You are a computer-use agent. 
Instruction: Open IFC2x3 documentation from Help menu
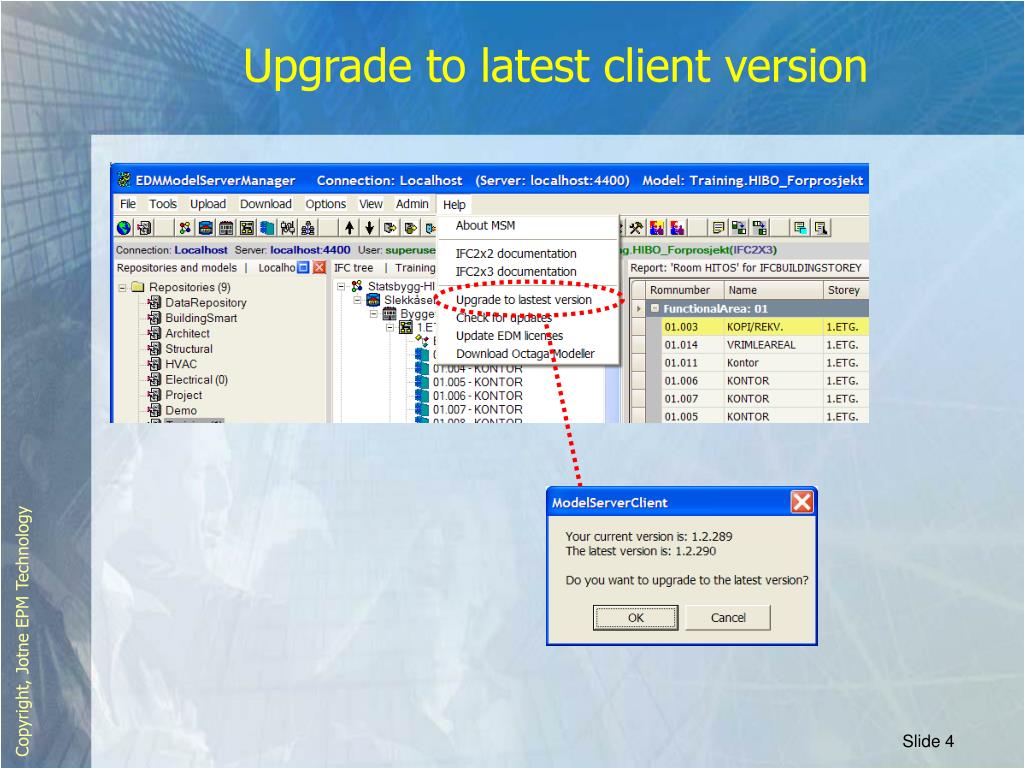coord(528,271)
